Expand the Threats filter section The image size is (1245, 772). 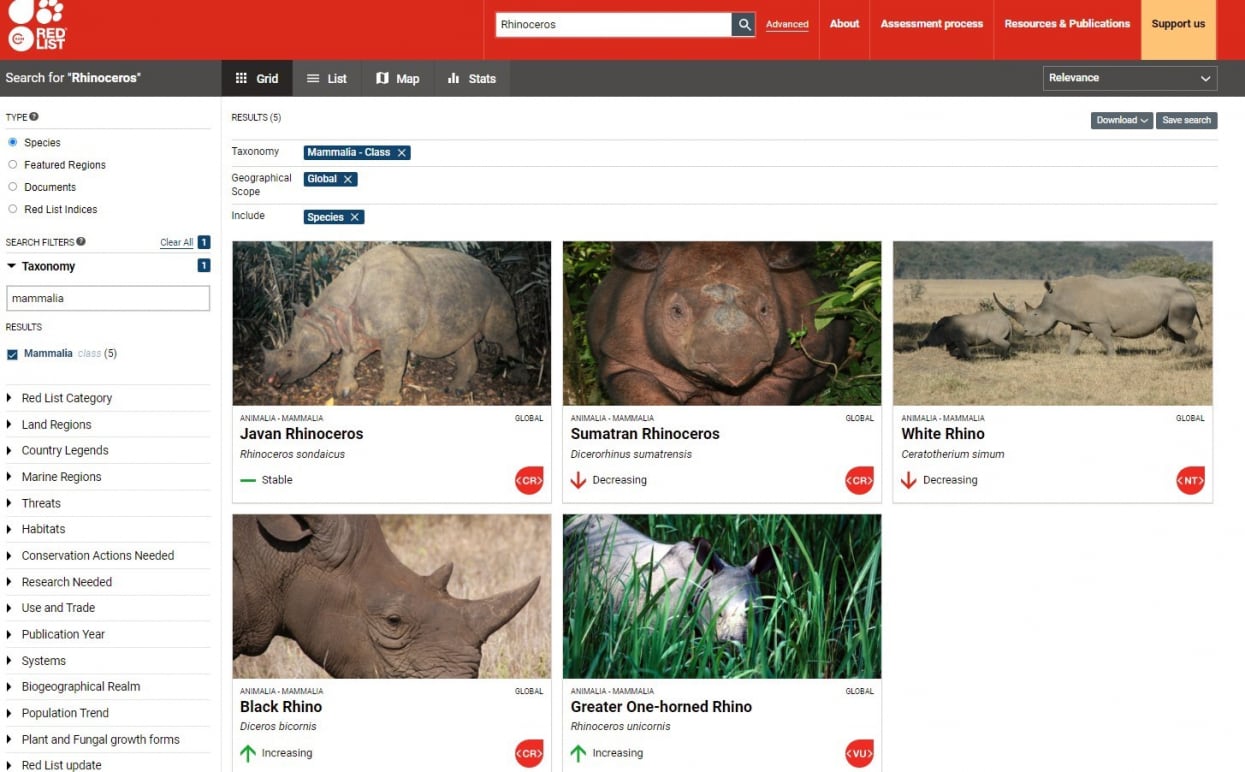coord(41,503)
